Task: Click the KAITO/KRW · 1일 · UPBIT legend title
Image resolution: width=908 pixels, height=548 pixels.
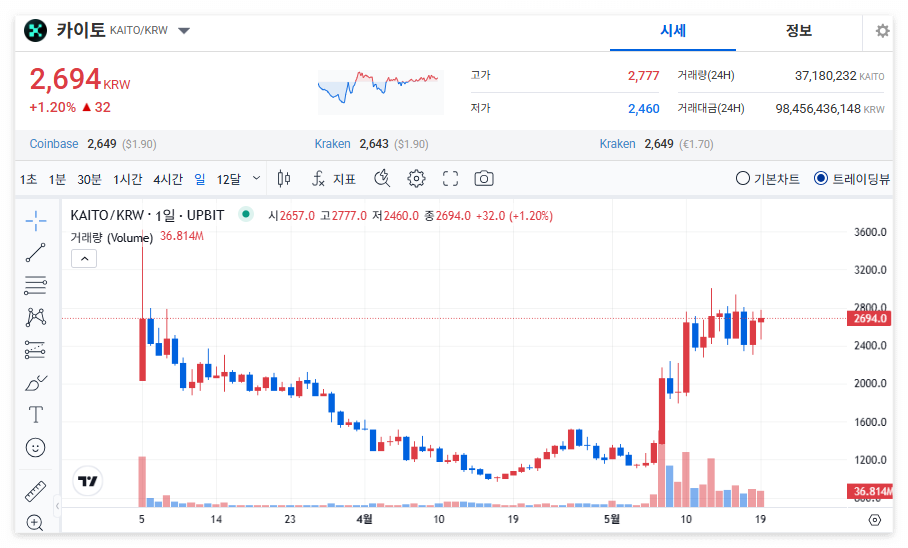Action: (x=147, y=215)
